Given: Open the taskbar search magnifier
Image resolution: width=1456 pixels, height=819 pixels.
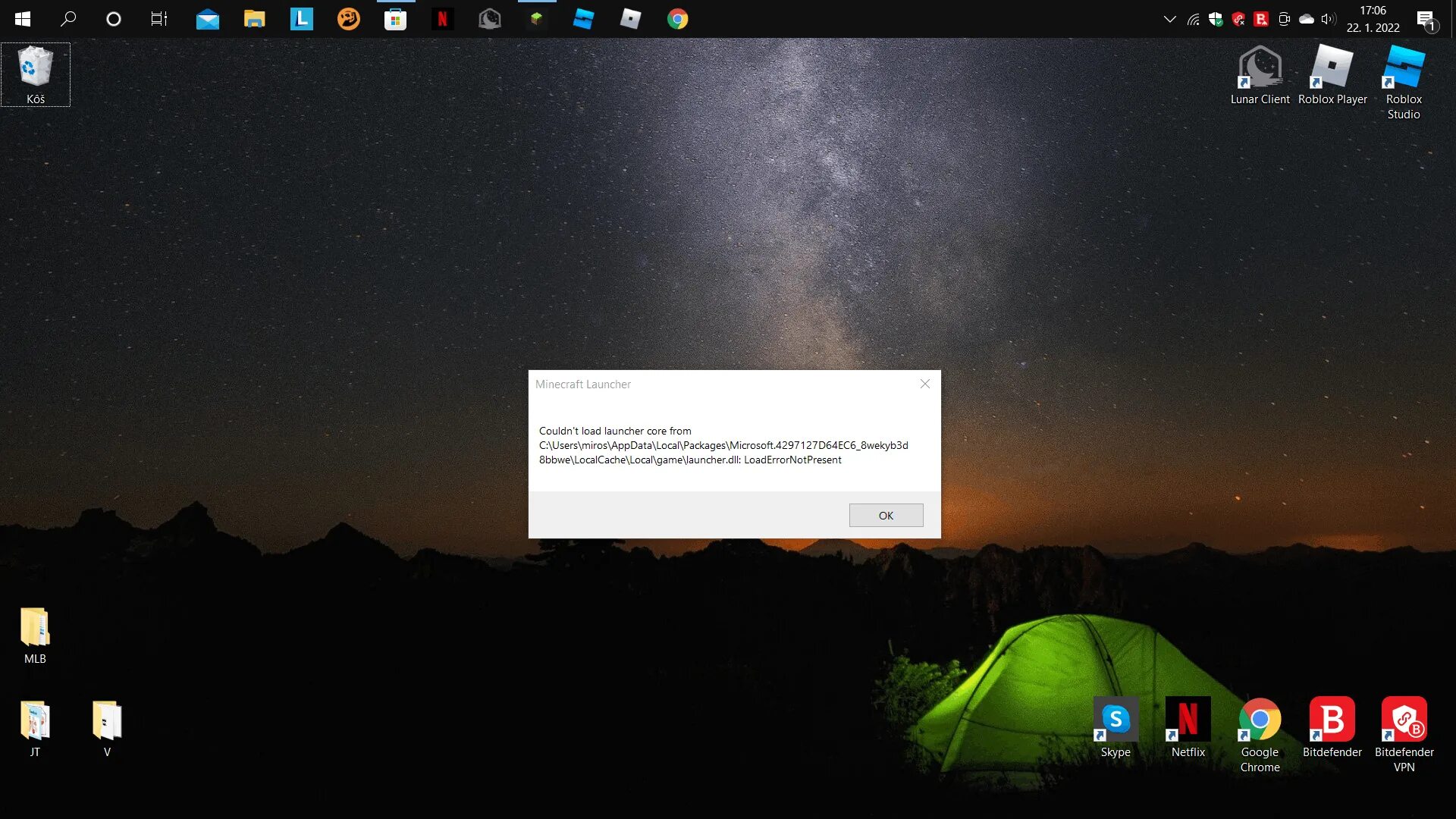Looking at the screenshot, I should [x=68, y=19].
